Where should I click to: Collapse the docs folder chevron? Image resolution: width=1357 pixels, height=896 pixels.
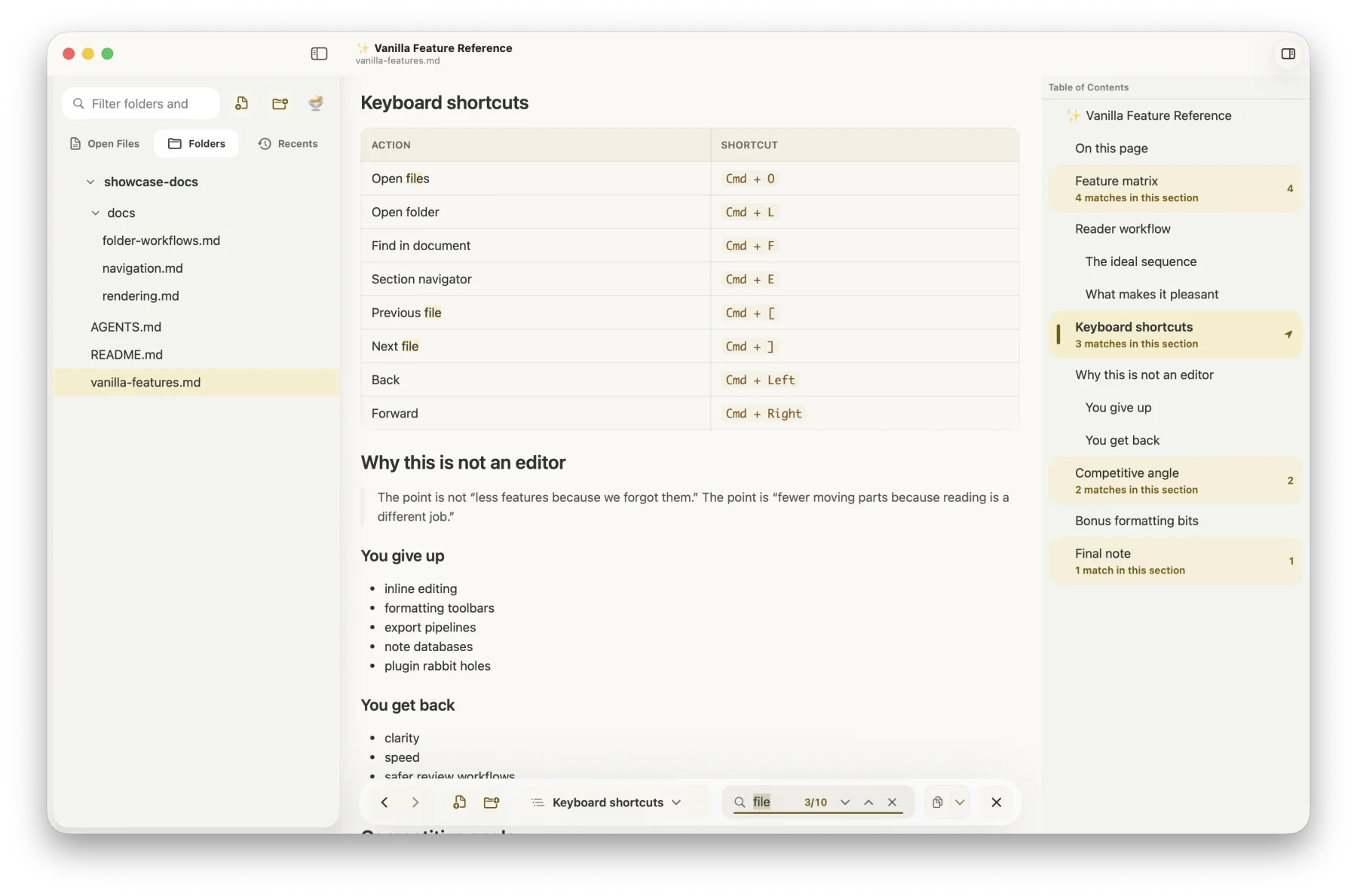[96, 213]
